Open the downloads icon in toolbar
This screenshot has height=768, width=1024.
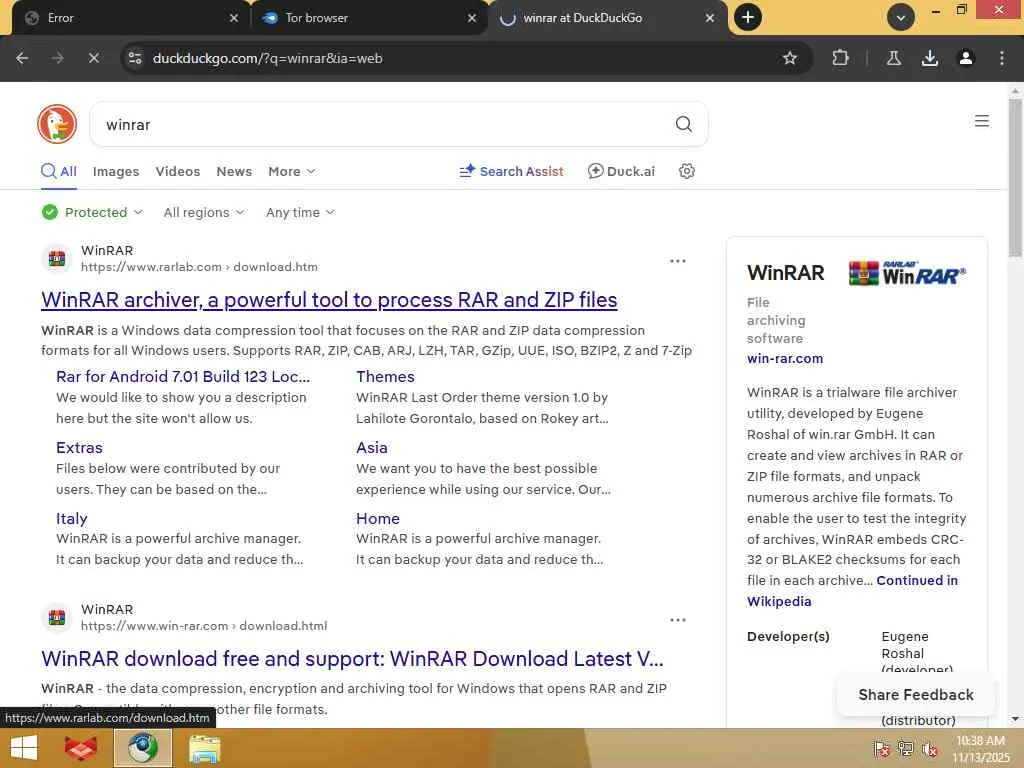coord(929,58)
